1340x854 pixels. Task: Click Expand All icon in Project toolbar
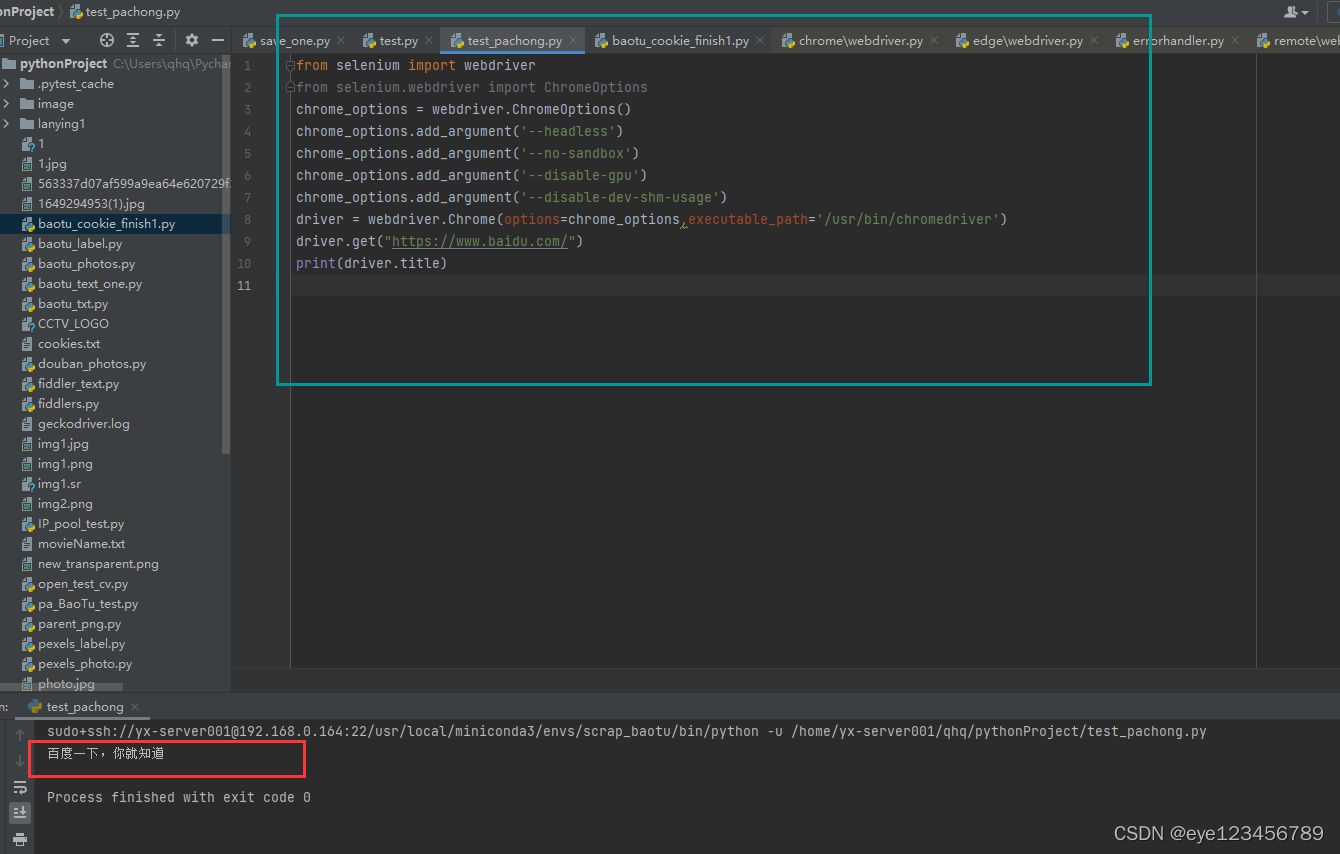coord(133,40)
